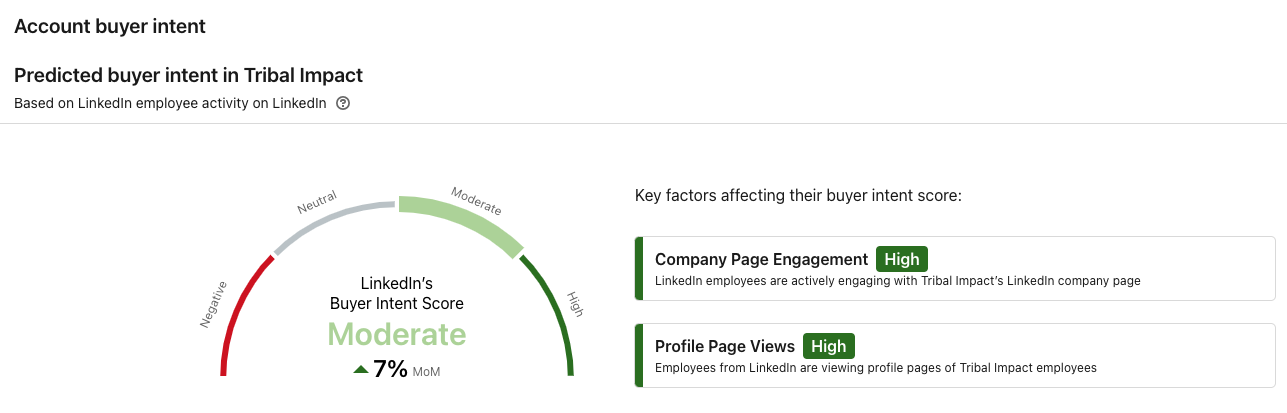Click the LinkedIn's Buyer Intent Score label

coord(397,293)
